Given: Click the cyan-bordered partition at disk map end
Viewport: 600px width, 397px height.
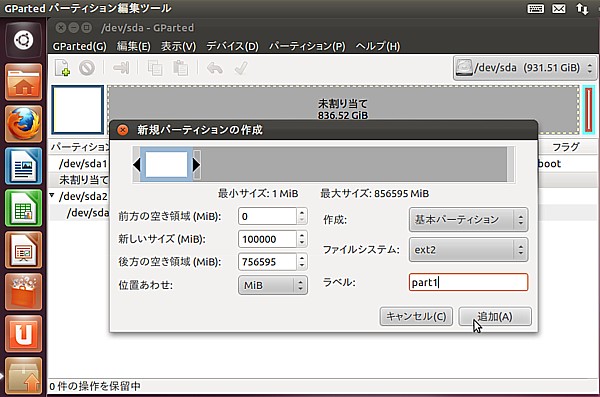Looking at the screenshot, I should tap(589, 110).
